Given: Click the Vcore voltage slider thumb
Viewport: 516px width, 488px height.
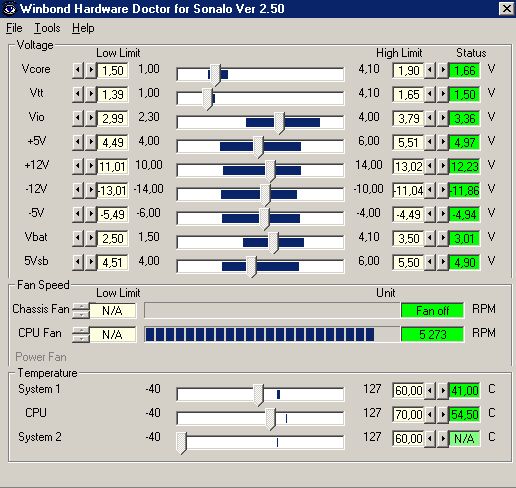Looking at the screenshot, I should (x=215, y=75).
